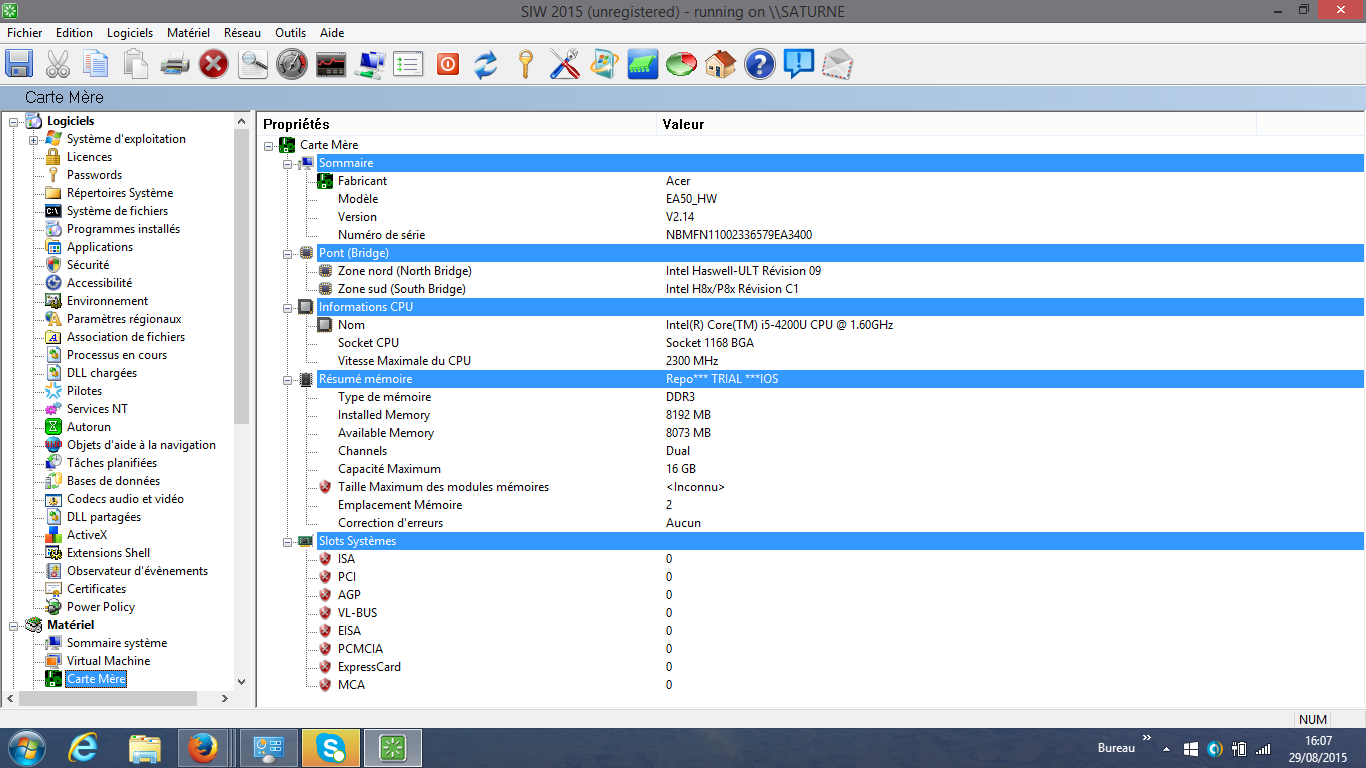Collapse the Sommaire section

287,164
